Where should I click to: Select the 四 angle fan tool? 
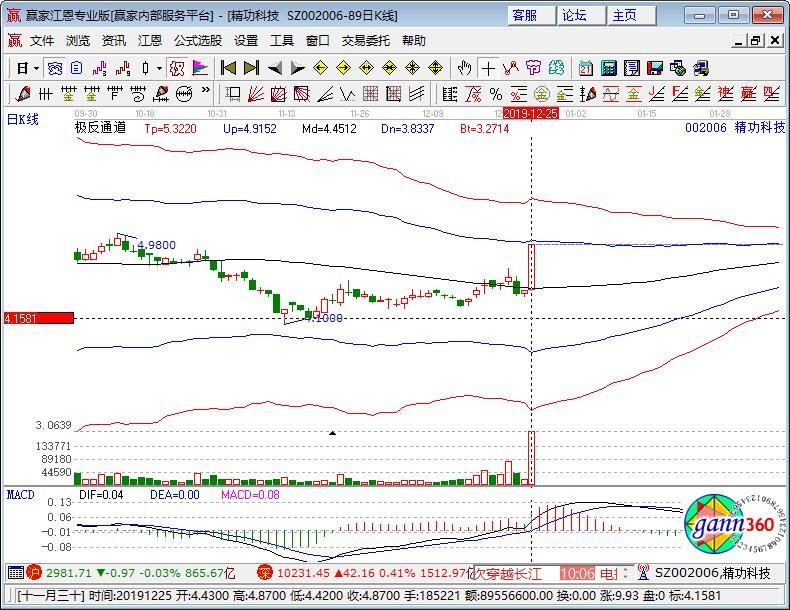(771, 94)
